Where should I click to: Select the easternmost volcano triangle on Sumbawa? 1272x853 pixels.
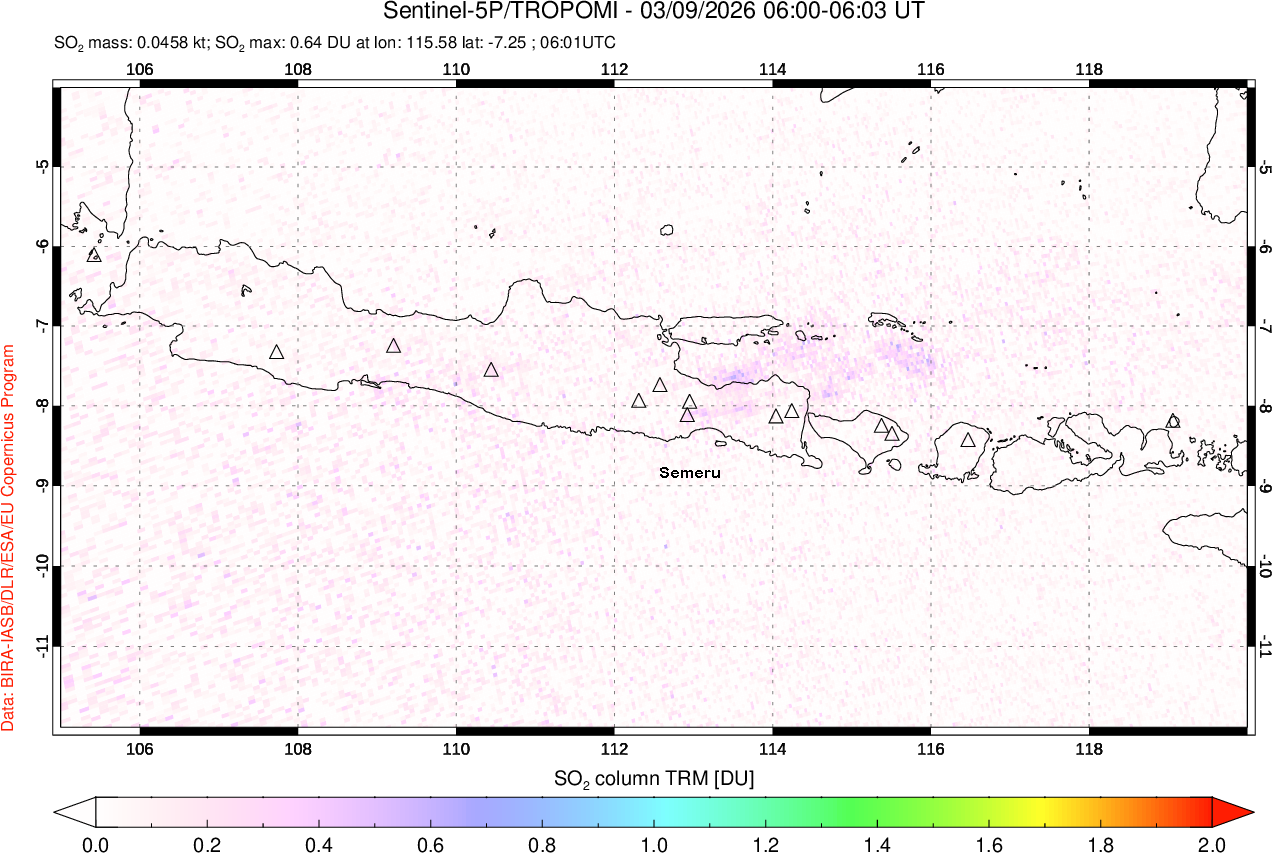click(1173, 421)
